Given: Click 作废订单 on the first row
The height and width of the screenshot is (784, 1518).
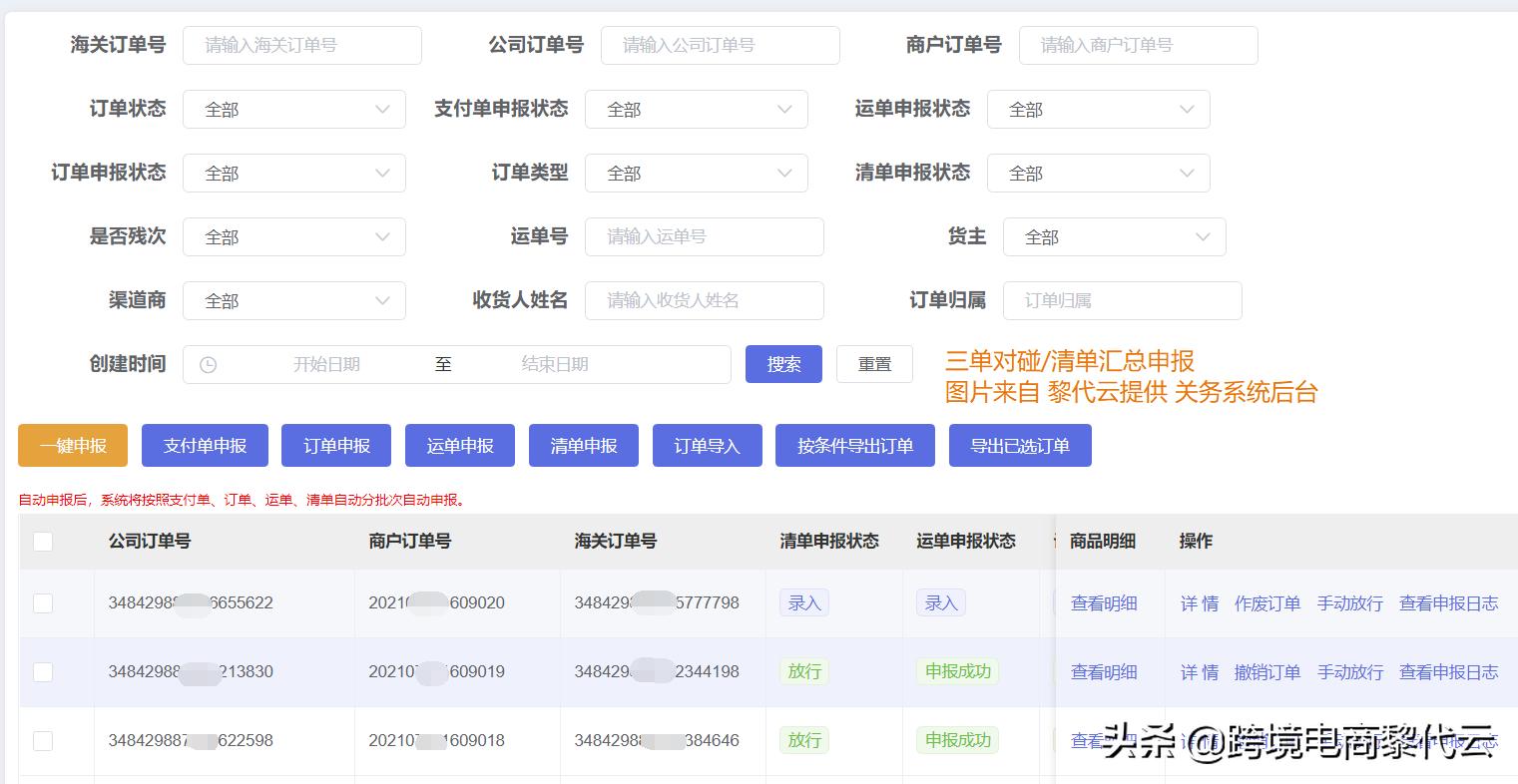Looking at the screenshot, I should (x=1266, y=602).
